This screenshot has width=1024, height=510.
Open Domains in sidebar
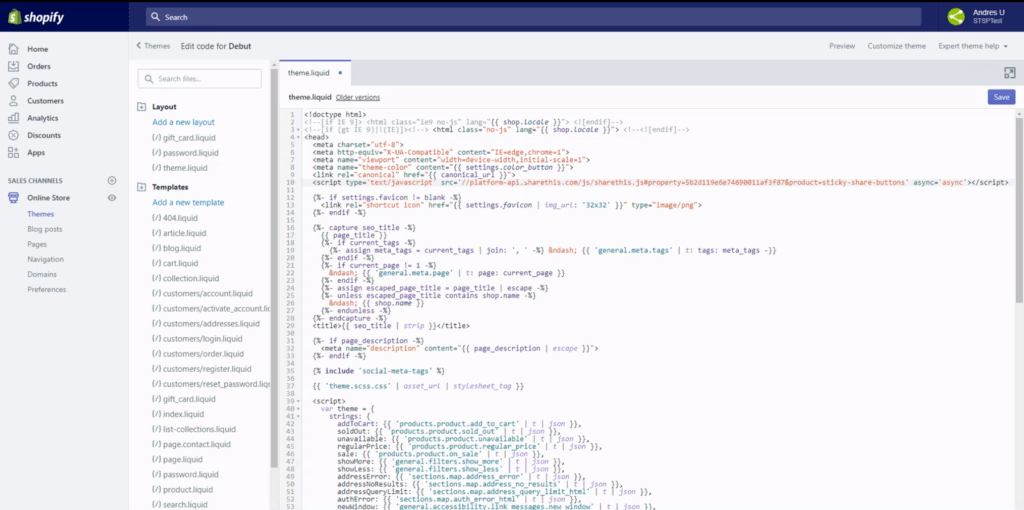pyautogui.click(x=42, y=274)
